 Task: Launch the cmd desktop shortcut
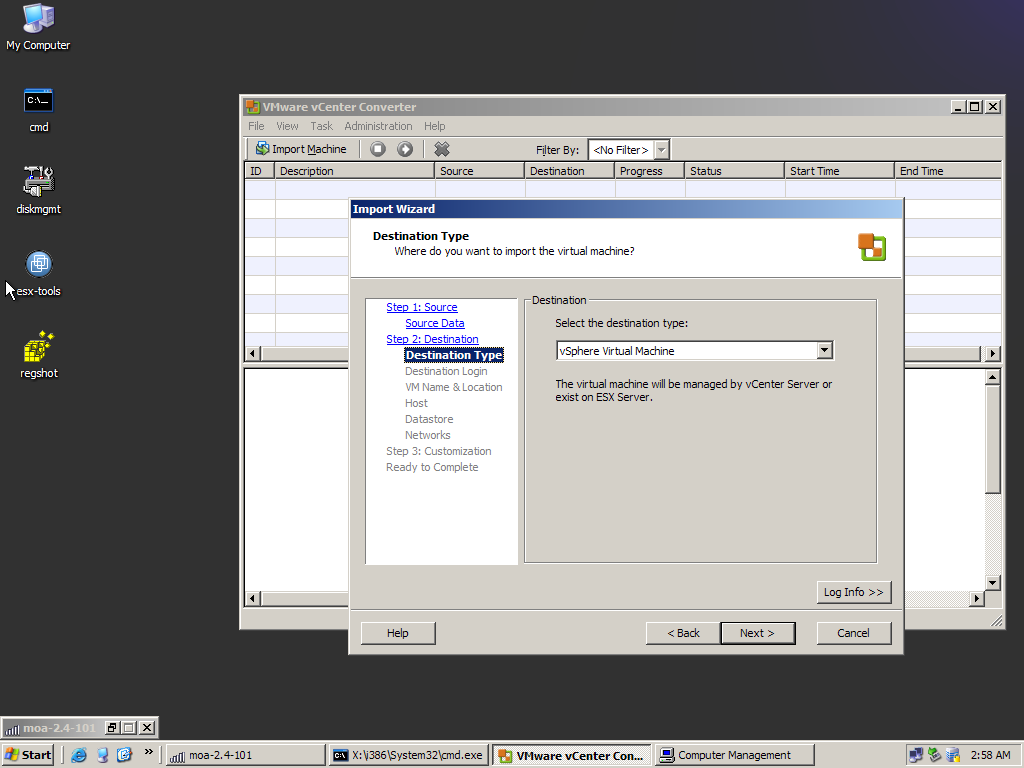(39, 110)
